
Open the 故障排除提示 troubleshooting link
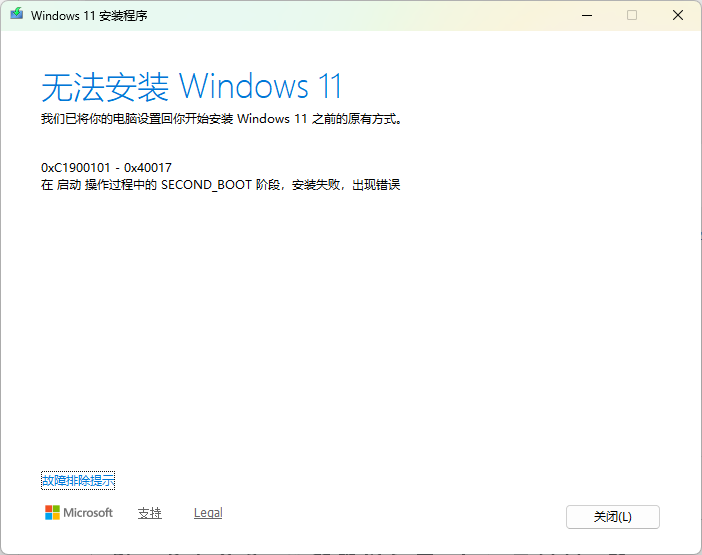(78, 480)
